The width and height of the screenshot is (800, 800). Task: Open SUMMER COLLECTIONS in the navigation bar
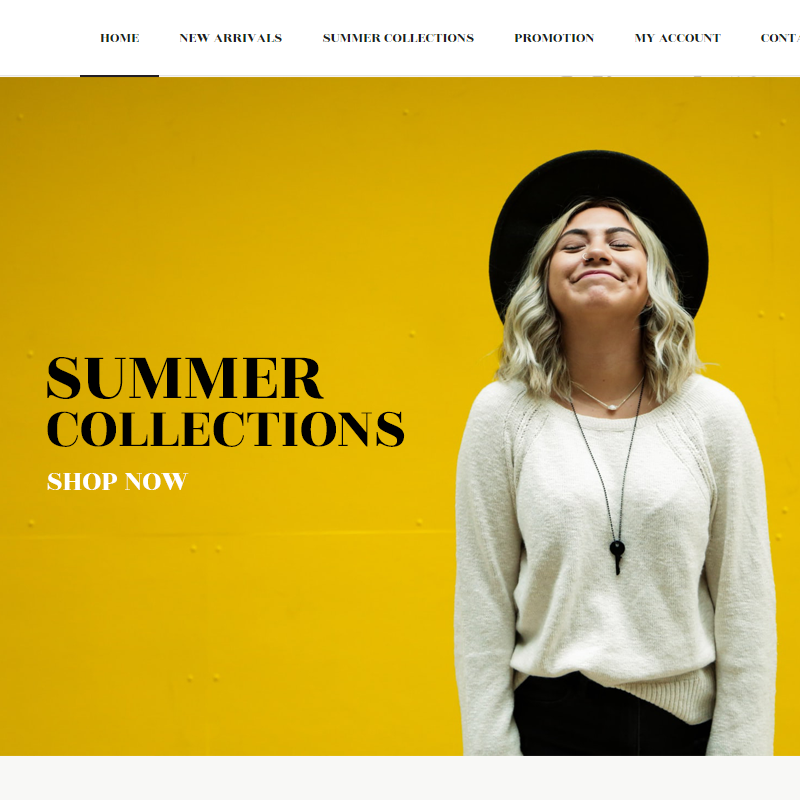click(398, 38)
